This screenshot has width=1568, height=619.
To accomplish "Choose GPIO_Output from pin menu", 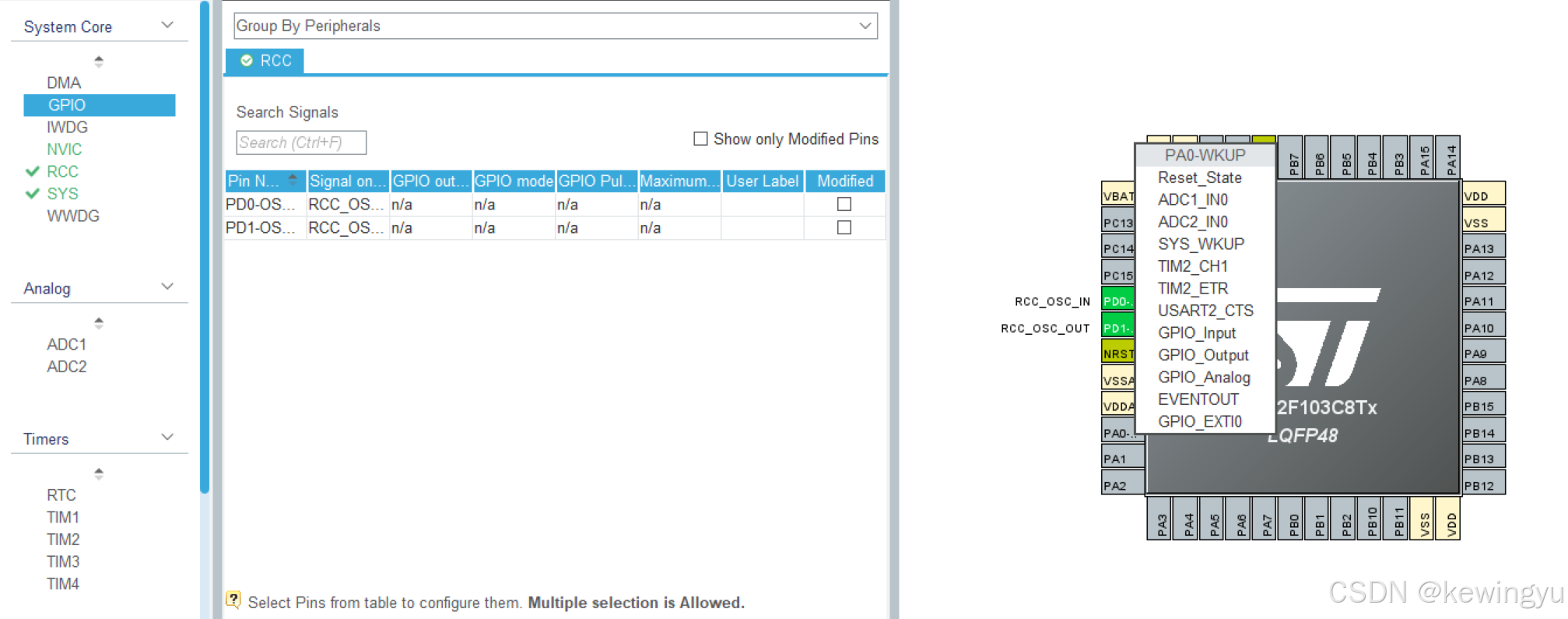I will 1203,355.
